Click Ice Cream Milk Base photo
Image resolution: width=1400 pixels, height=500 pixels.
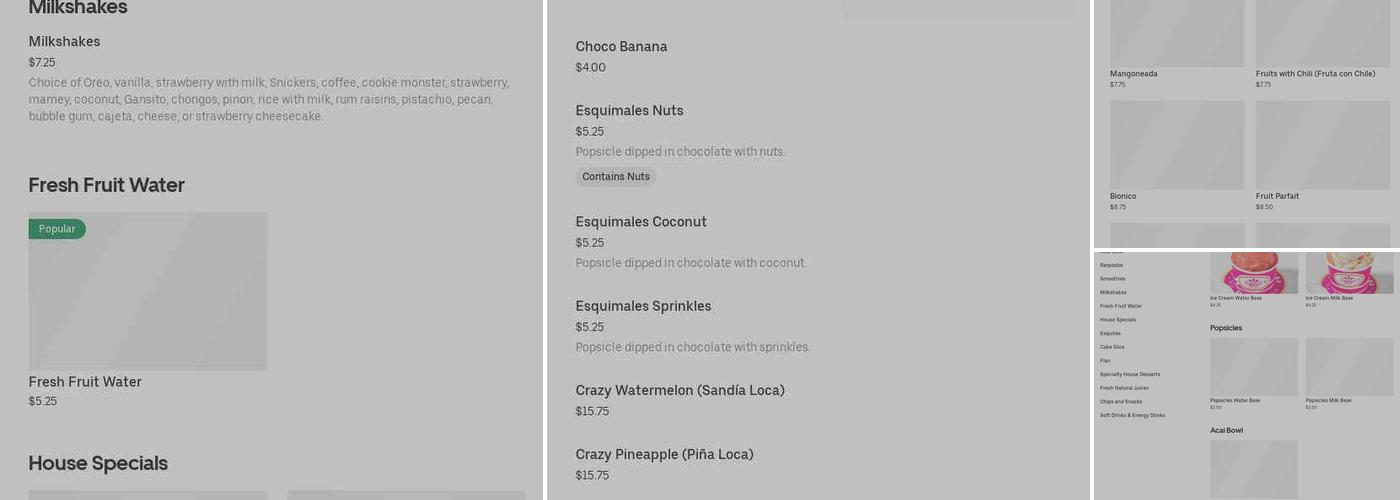[x=1349, y=273]
